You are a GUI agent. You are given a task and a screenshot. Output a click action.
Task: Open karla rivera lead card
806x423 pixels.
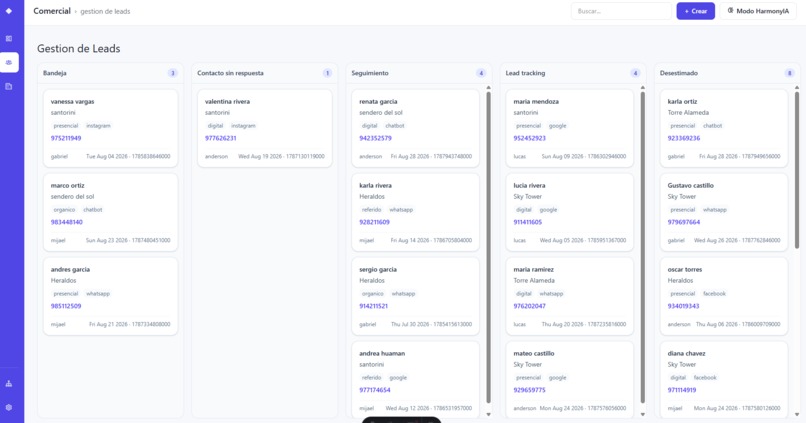click(x=415, y=212)
